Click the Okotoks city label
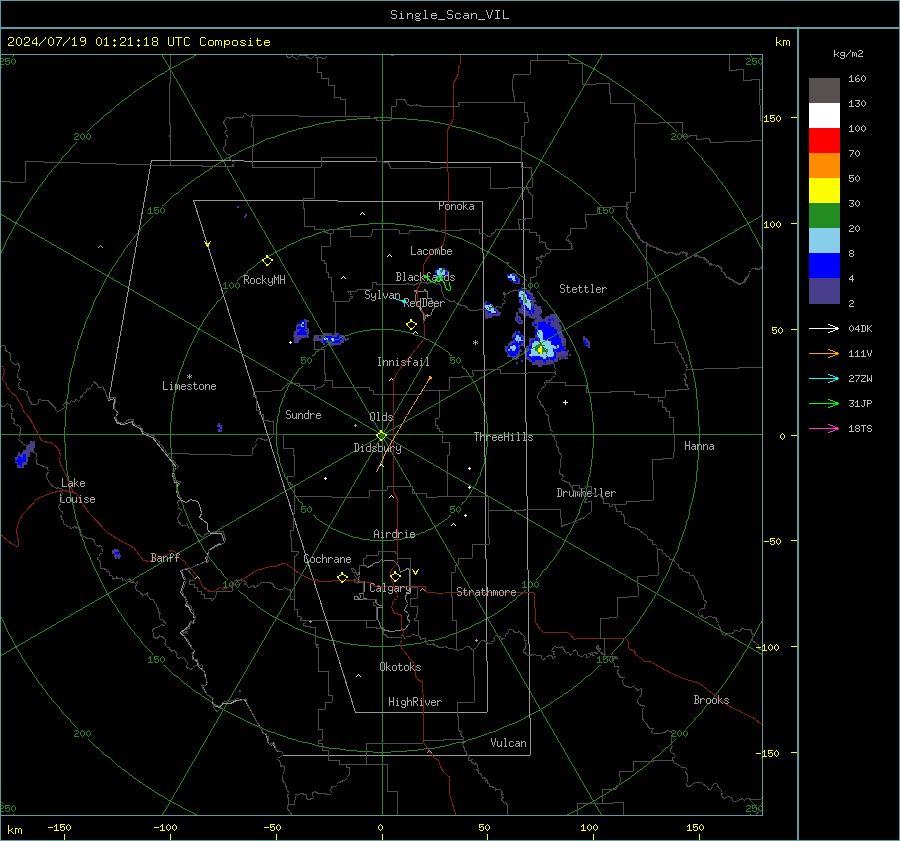900x841 pixels. [x=400, y=667]
